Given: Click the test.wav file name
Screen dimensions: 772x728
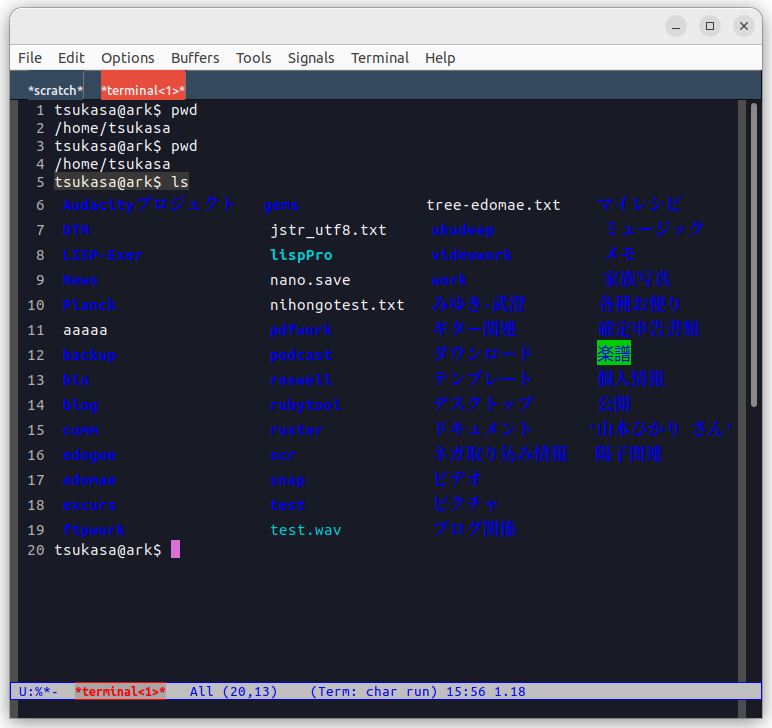Looking at the screenshot, I should [306, 530].
